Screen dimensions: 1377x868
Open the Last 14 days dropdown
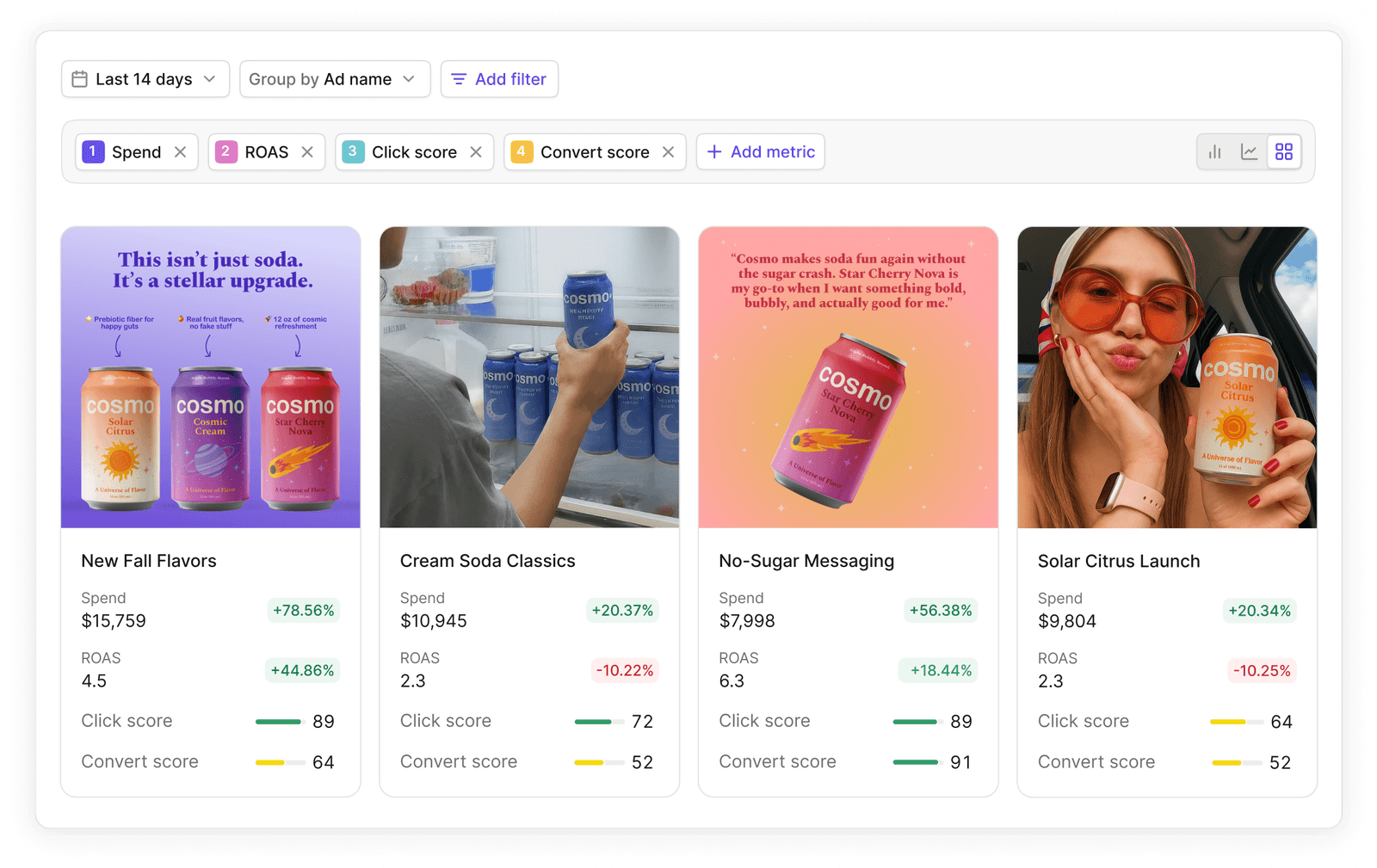(x=145, y=79)
